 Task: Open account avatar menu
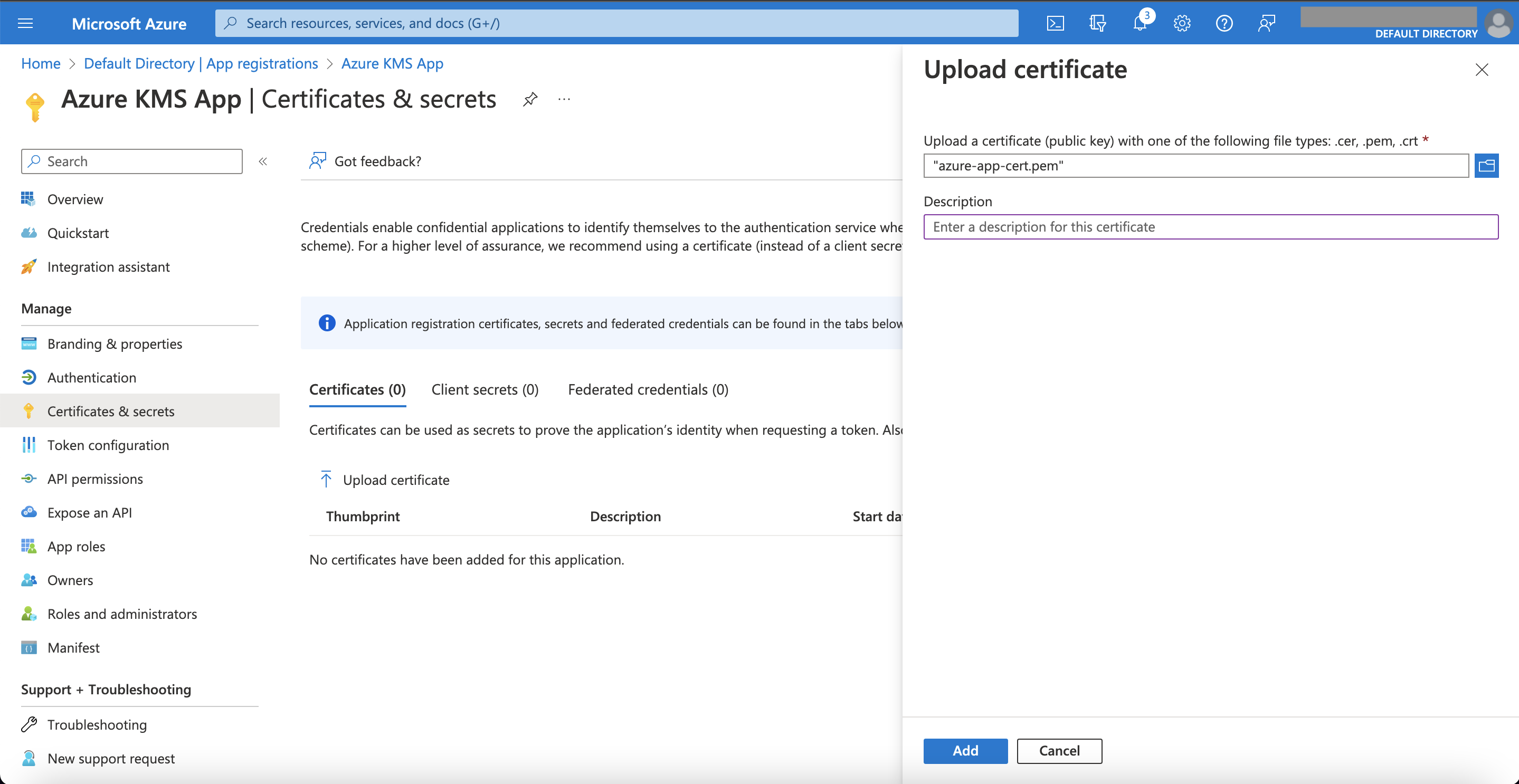(x=1499, y=23)
